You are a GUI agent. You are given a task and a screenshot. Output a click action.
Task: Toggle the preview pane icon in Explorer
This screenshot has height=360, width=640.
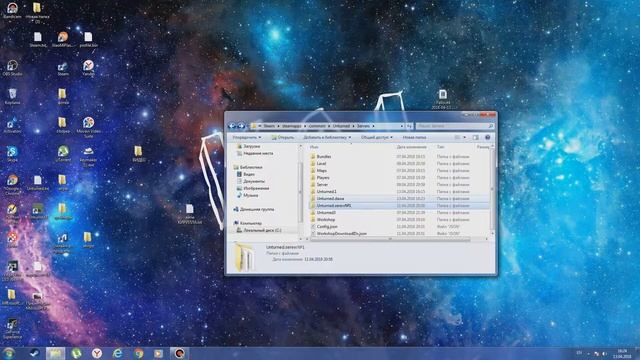(x=476, y=138)
